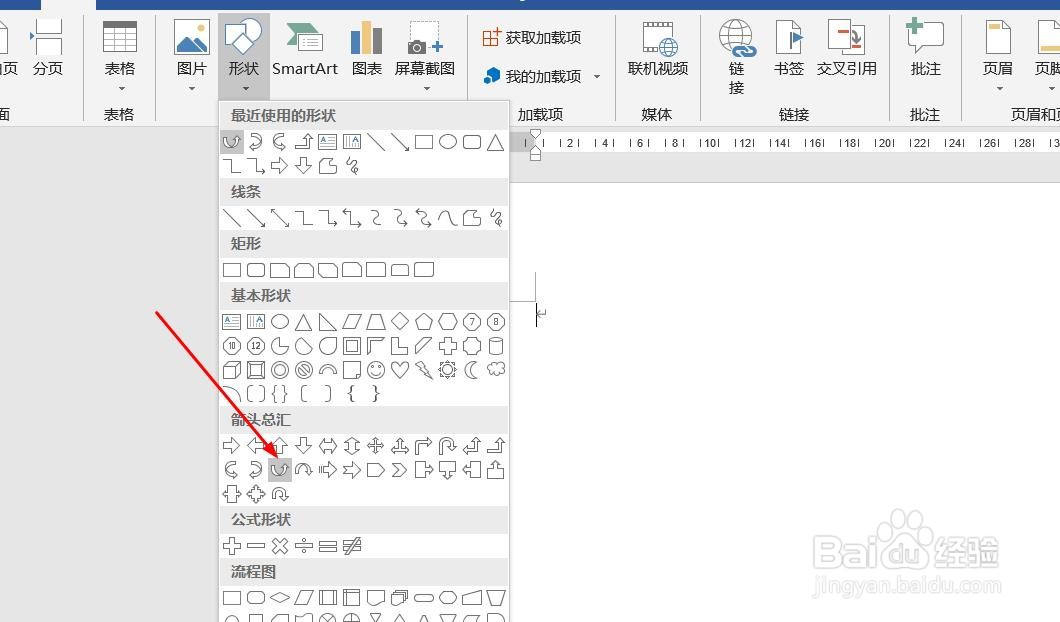
Task: Click the first line indent ruler marker
Action: tap(535, 134)
